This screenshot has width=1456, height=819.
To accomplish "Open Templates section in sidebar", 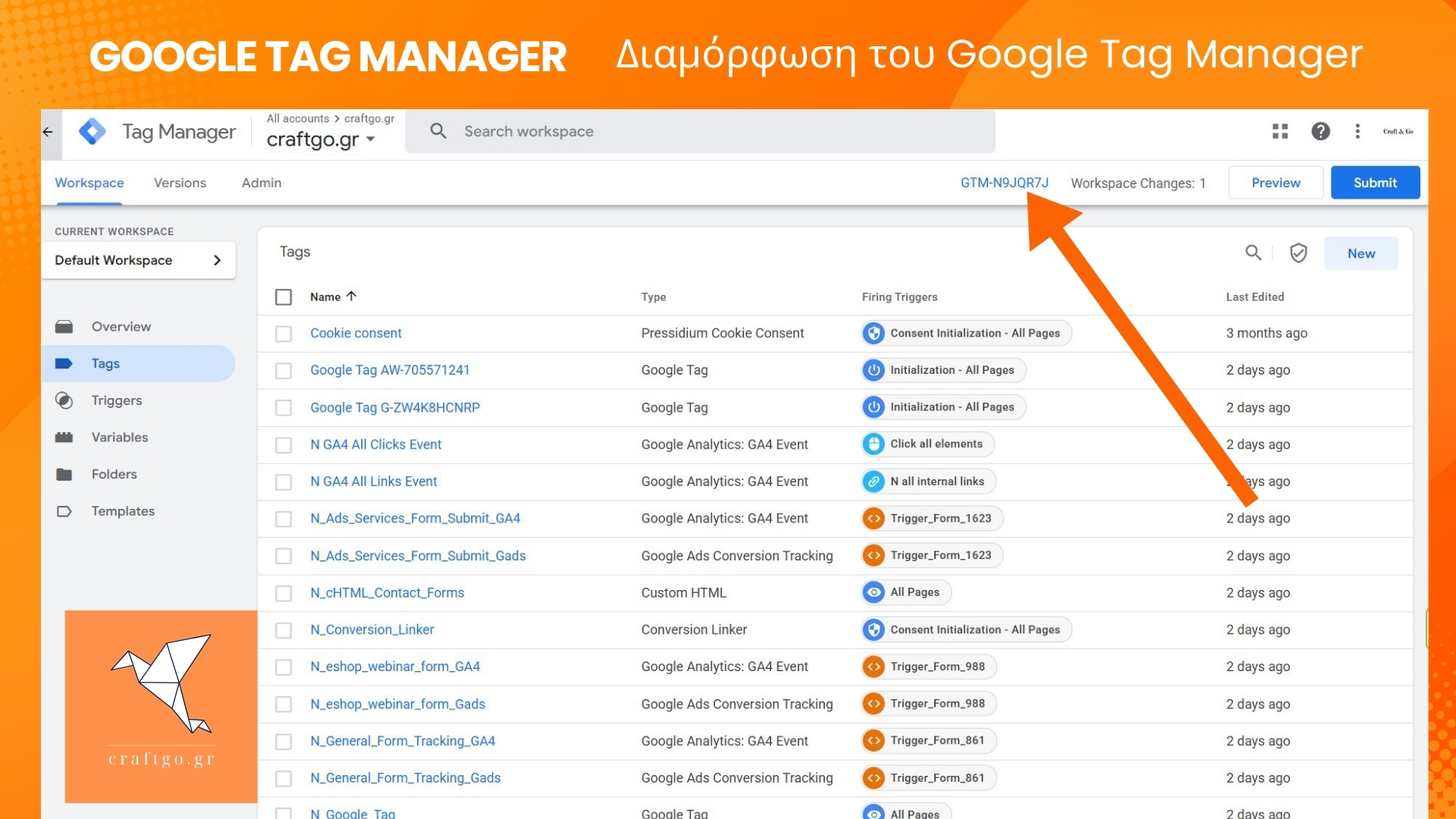I will click(x=123, y=511).
